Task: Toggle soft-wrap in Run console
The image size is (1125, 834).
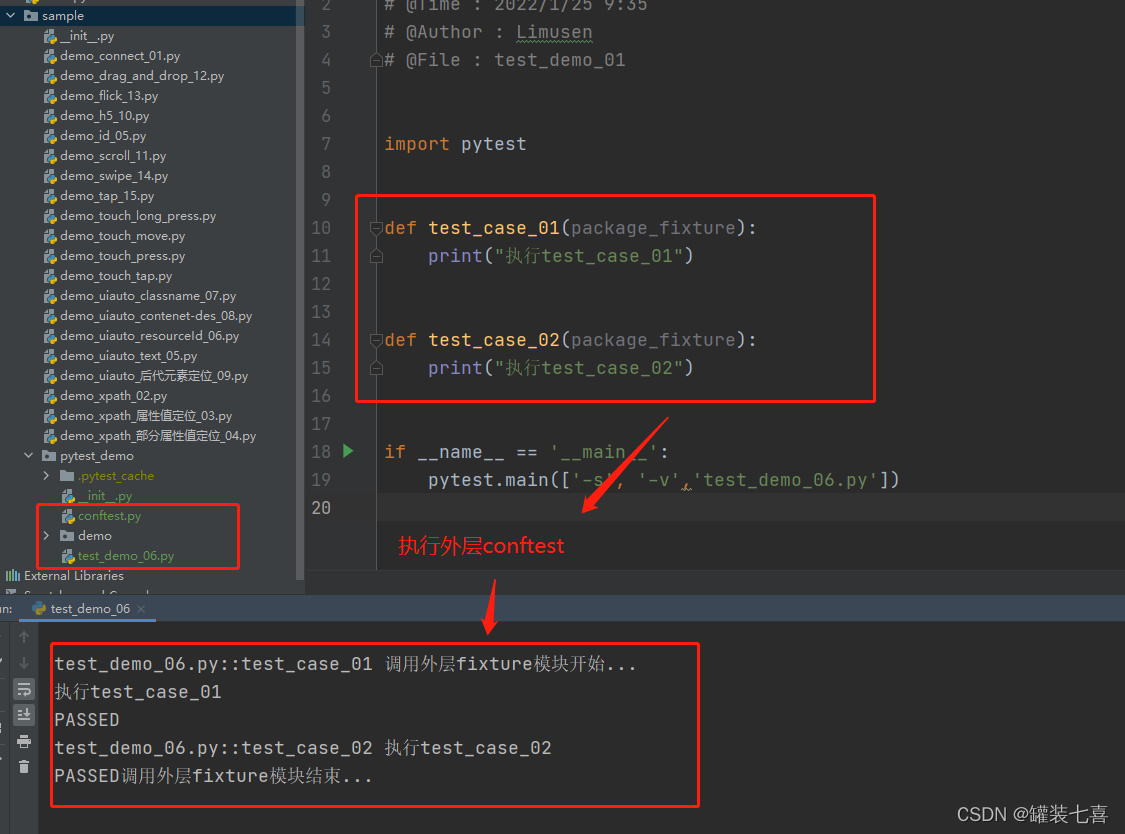Action: tap(24, 689)
